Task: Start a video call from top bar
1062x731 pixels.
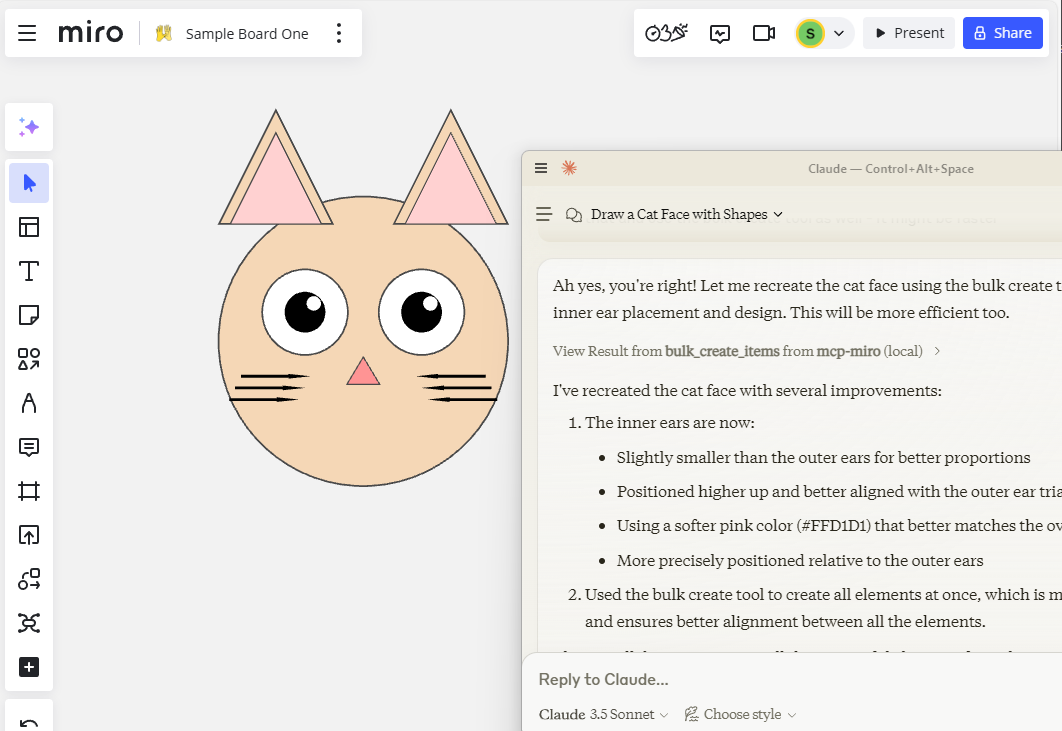Action: (x=764, y=33)
